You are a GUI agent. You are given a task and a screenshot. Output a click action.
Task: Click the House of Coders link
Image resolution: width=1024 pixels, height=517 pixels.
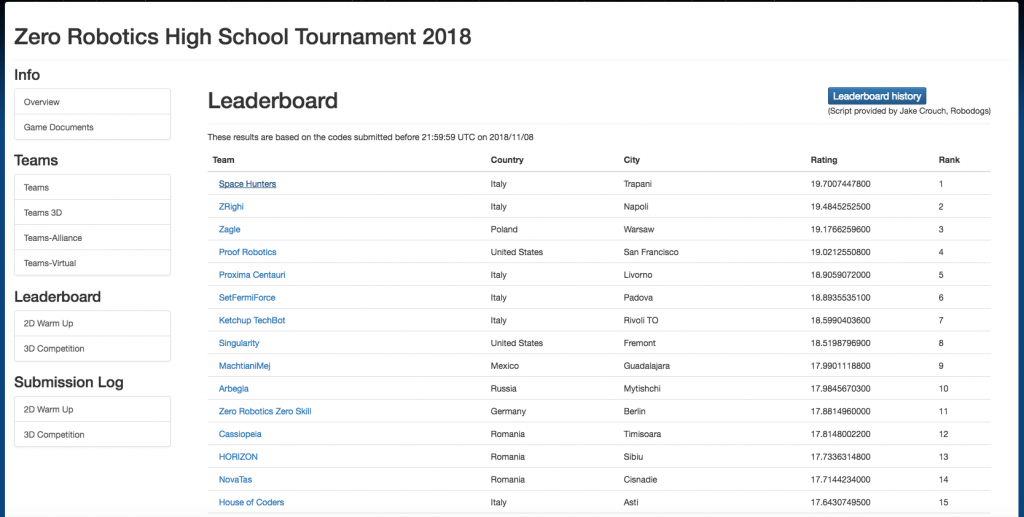[251, 502]
